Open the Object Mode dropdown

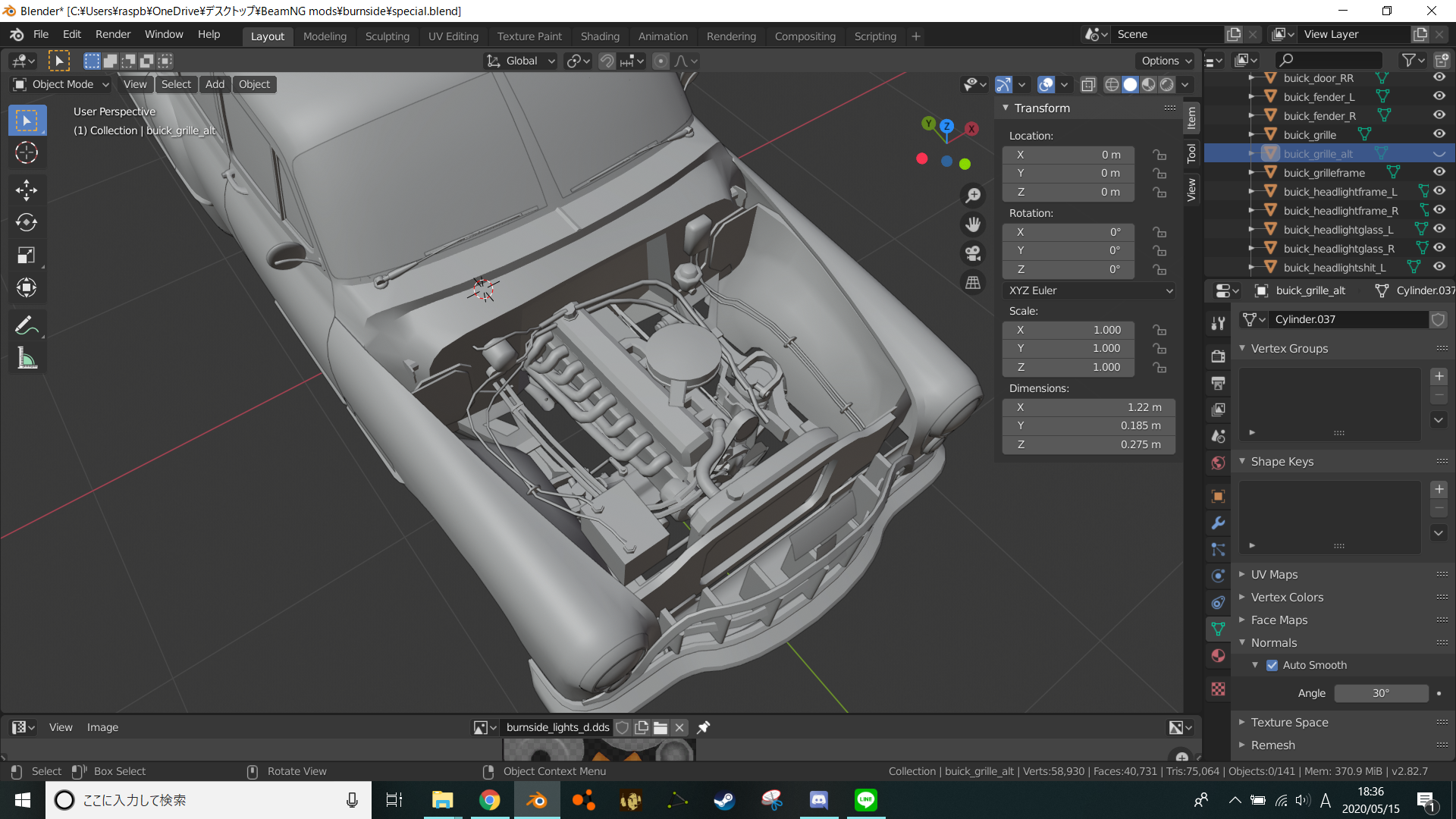click(61, 84)
